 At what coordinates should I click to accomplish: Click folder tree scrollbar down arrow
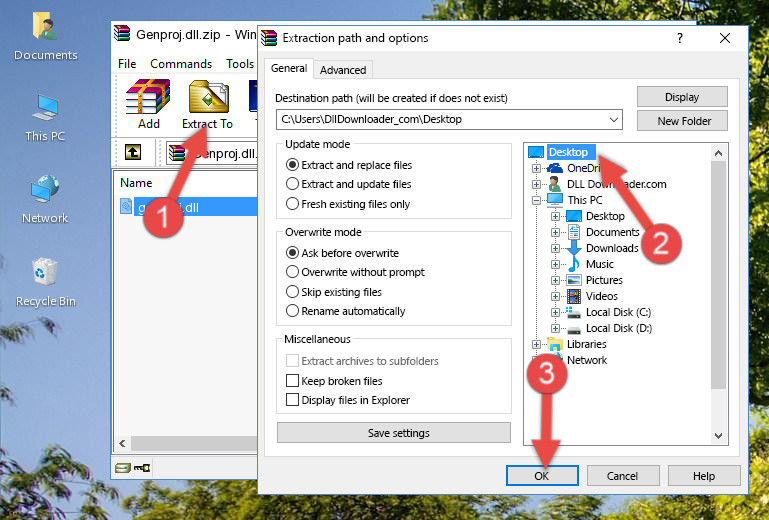coord(718,436)
